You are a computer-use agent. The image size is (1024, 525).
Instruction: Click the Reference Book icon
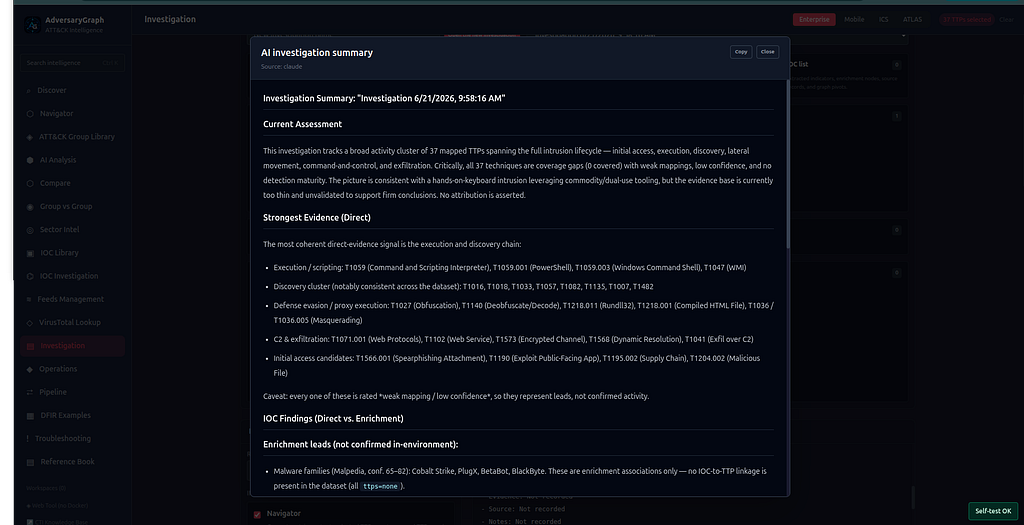tap(29, 462)
